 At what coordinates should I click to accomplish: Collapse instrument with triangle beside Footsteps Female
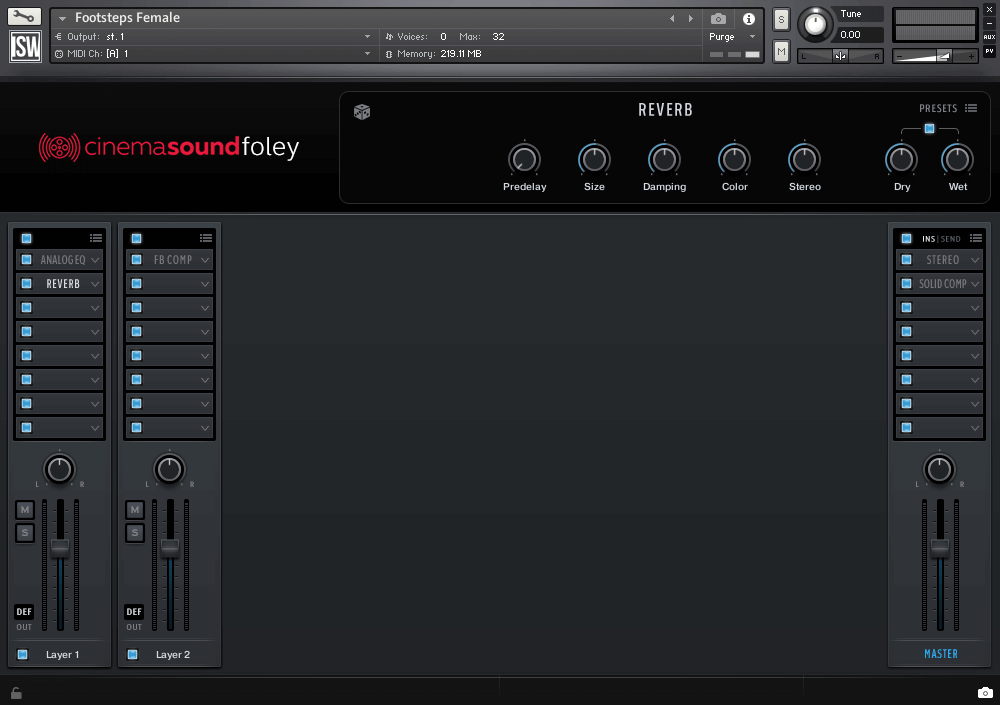(62, 19)
